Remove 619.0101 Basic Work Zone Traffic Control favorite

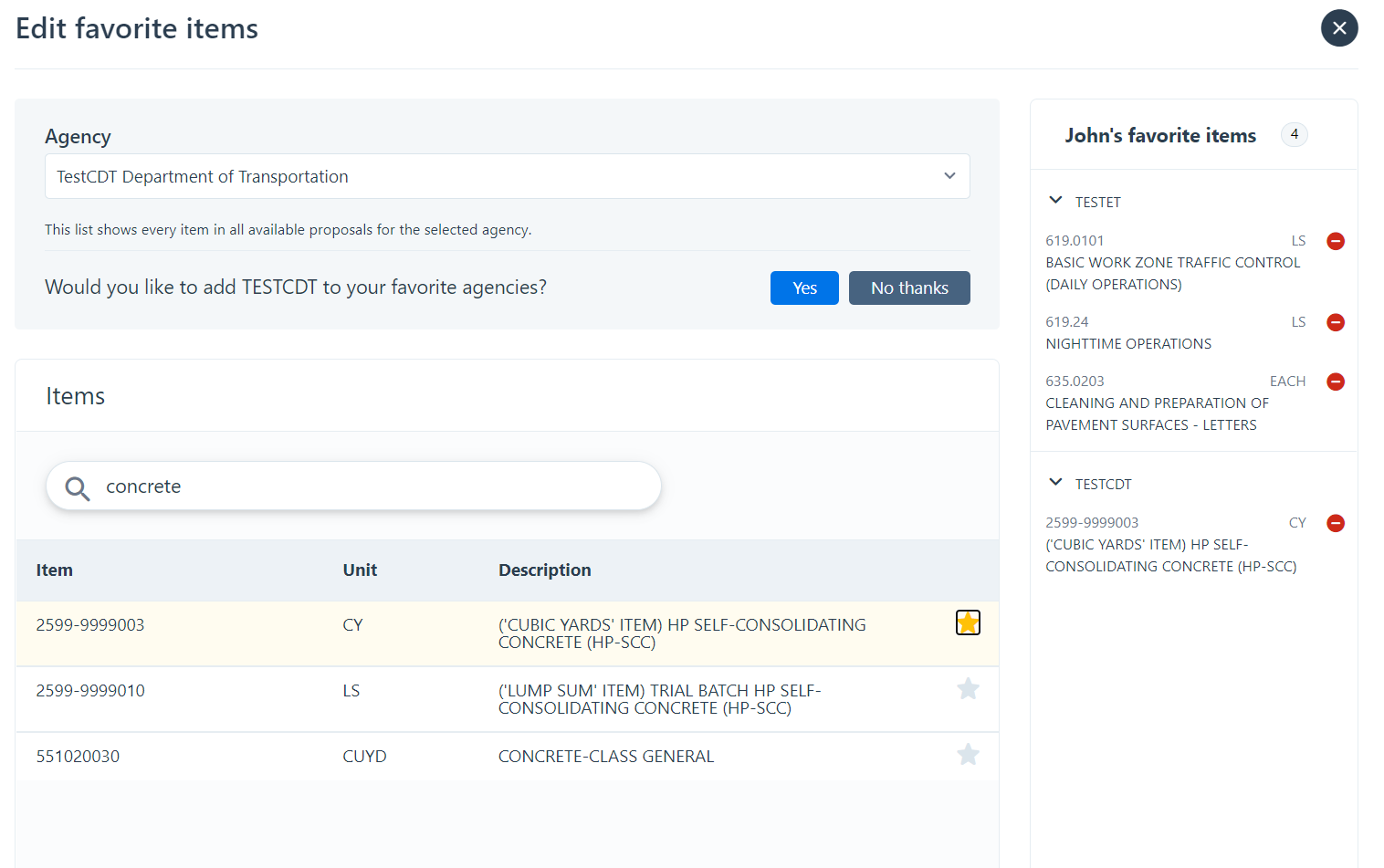1335,242
